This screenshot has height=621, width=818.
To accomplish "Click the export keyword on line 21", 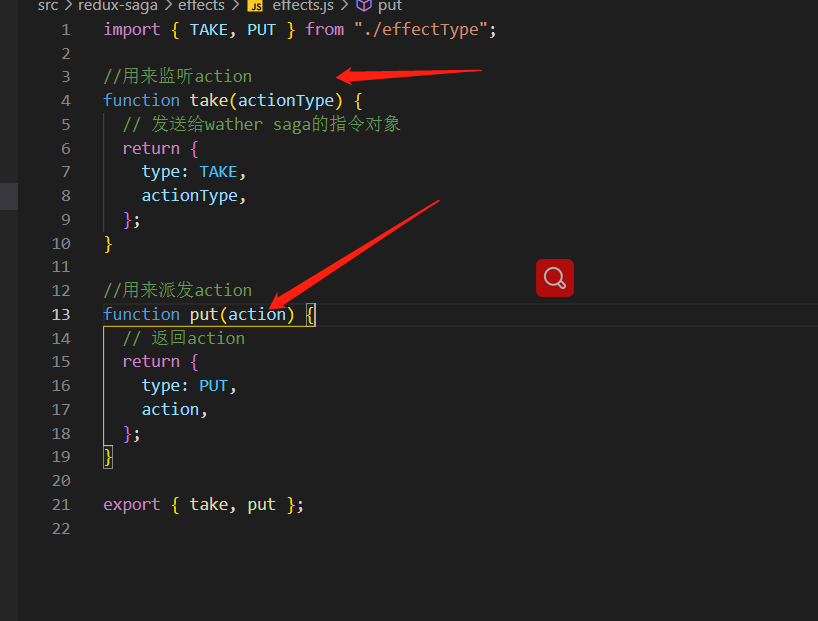I will coord(131,505).
